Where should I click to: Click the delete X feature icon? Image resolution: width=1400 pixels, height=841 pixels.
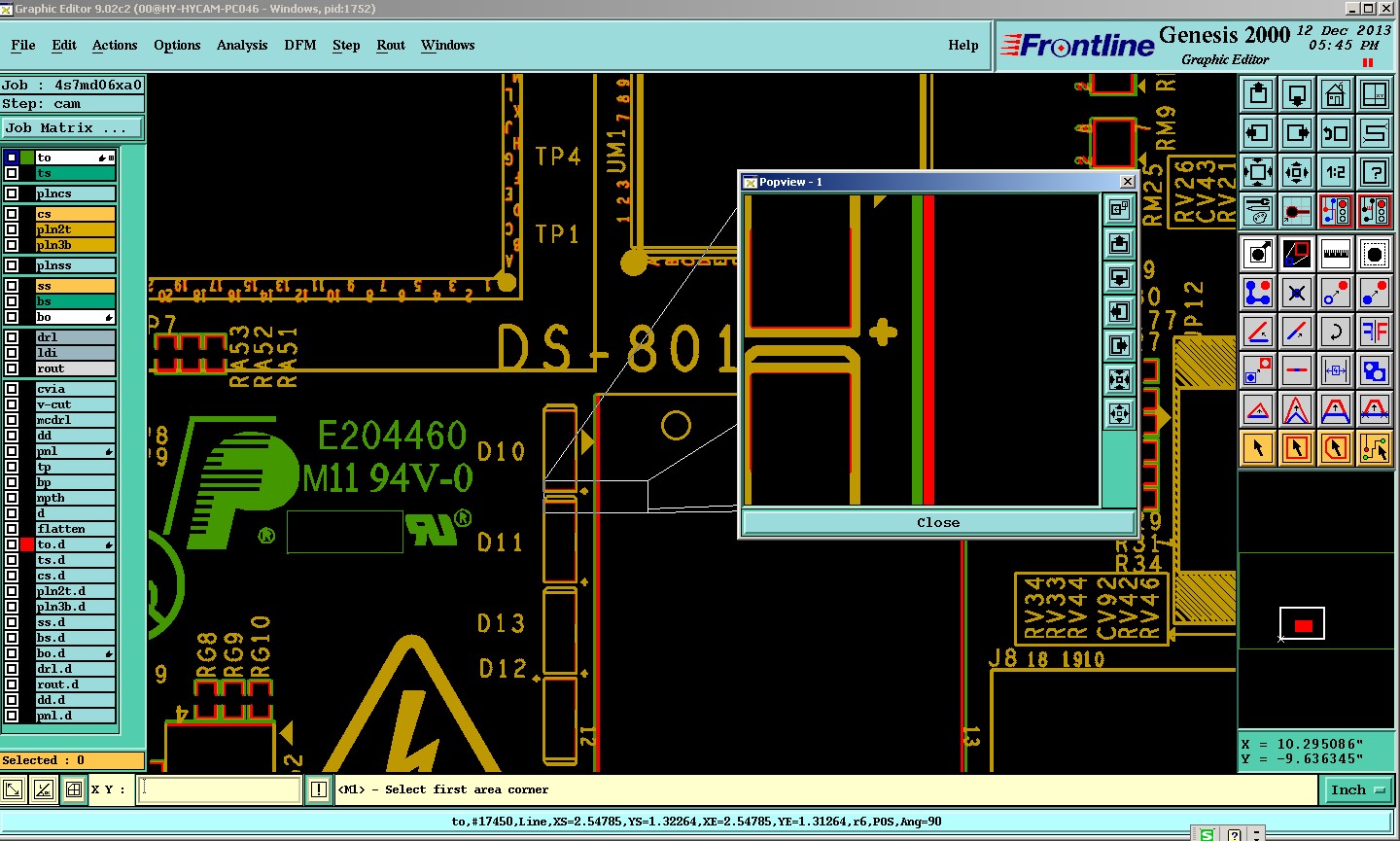coord(1297,293)
